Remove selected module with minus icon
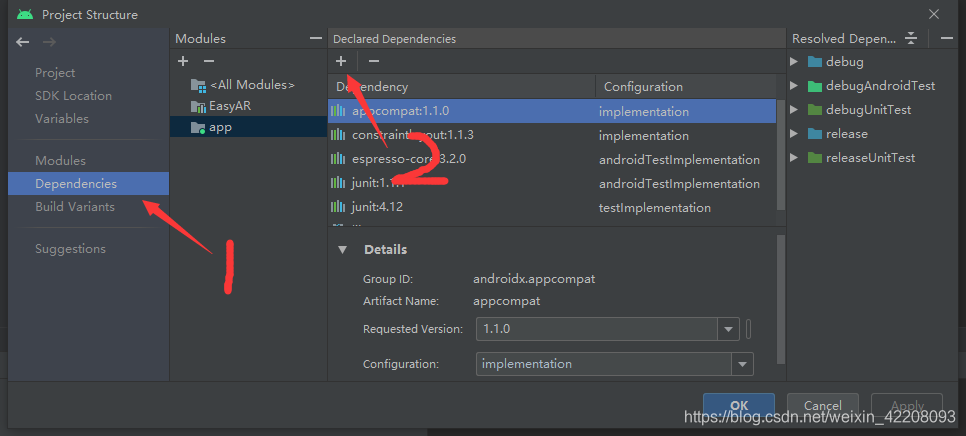 click(209, 61)
